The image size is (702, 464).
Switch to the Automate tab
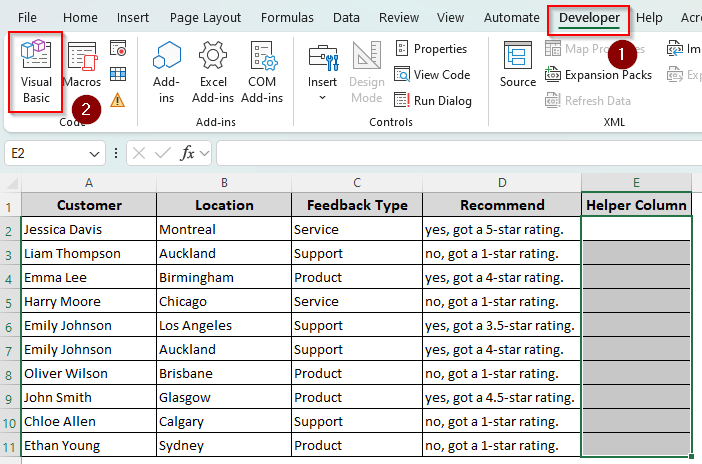511,17
